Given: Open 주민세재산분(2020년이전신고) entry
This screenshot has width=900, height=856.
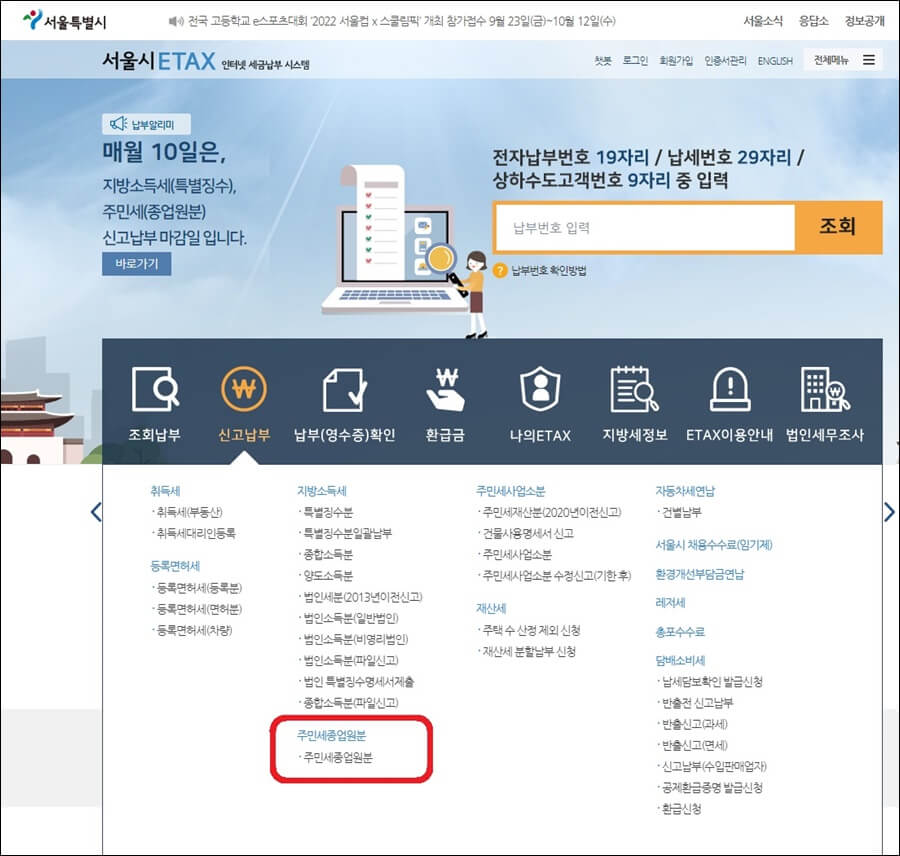Looking at the screenshot, I should point(552,512).
